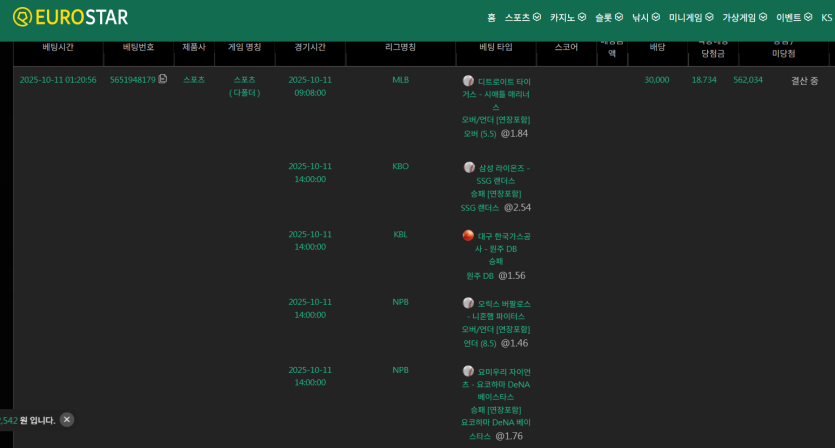
Task: Expand the 스포츠 navigation dropdown
Action: (x=522, y=18)
